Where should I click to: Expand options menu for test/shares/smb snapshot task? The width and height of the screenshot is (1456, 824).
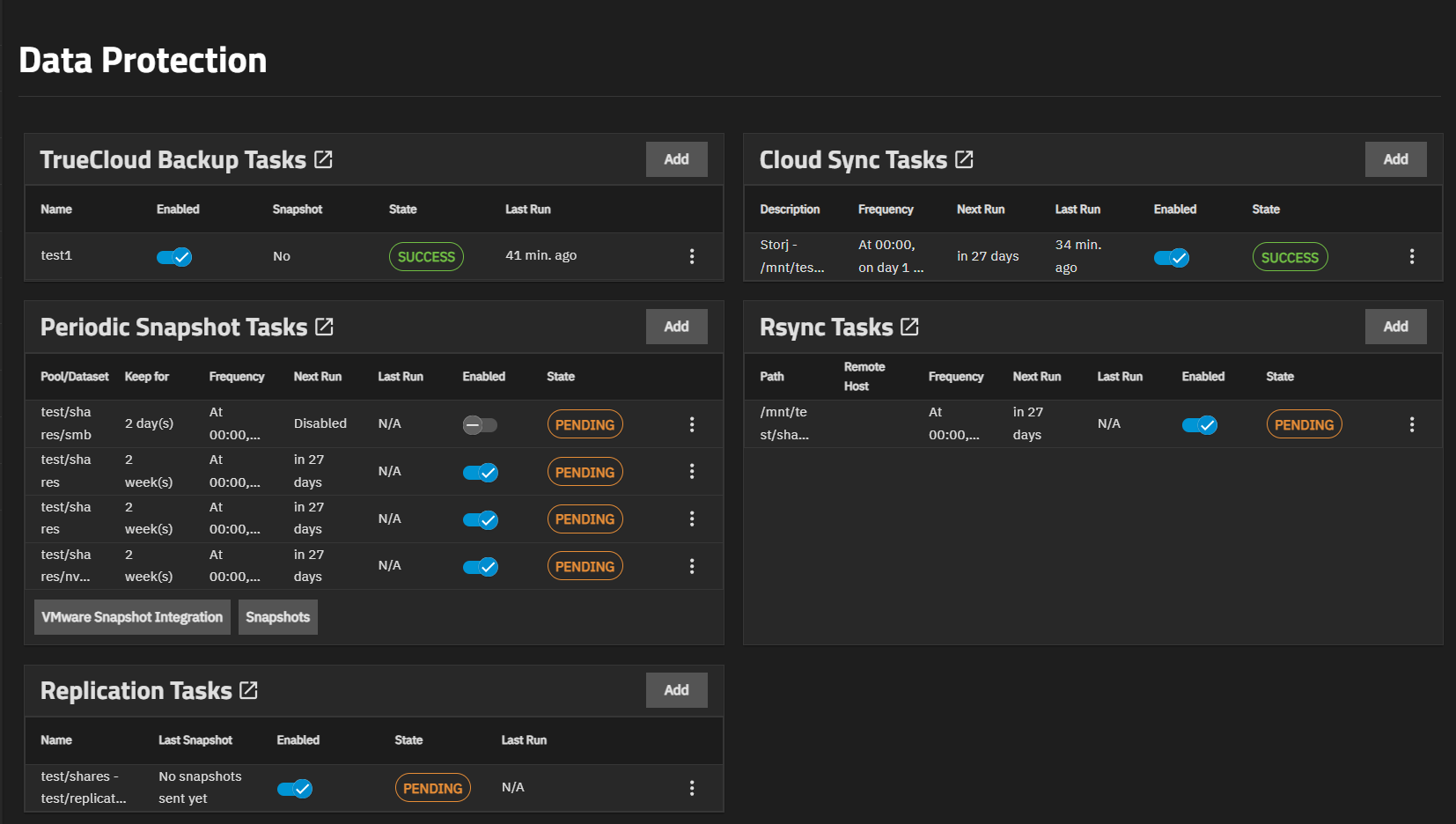(692, 424)
